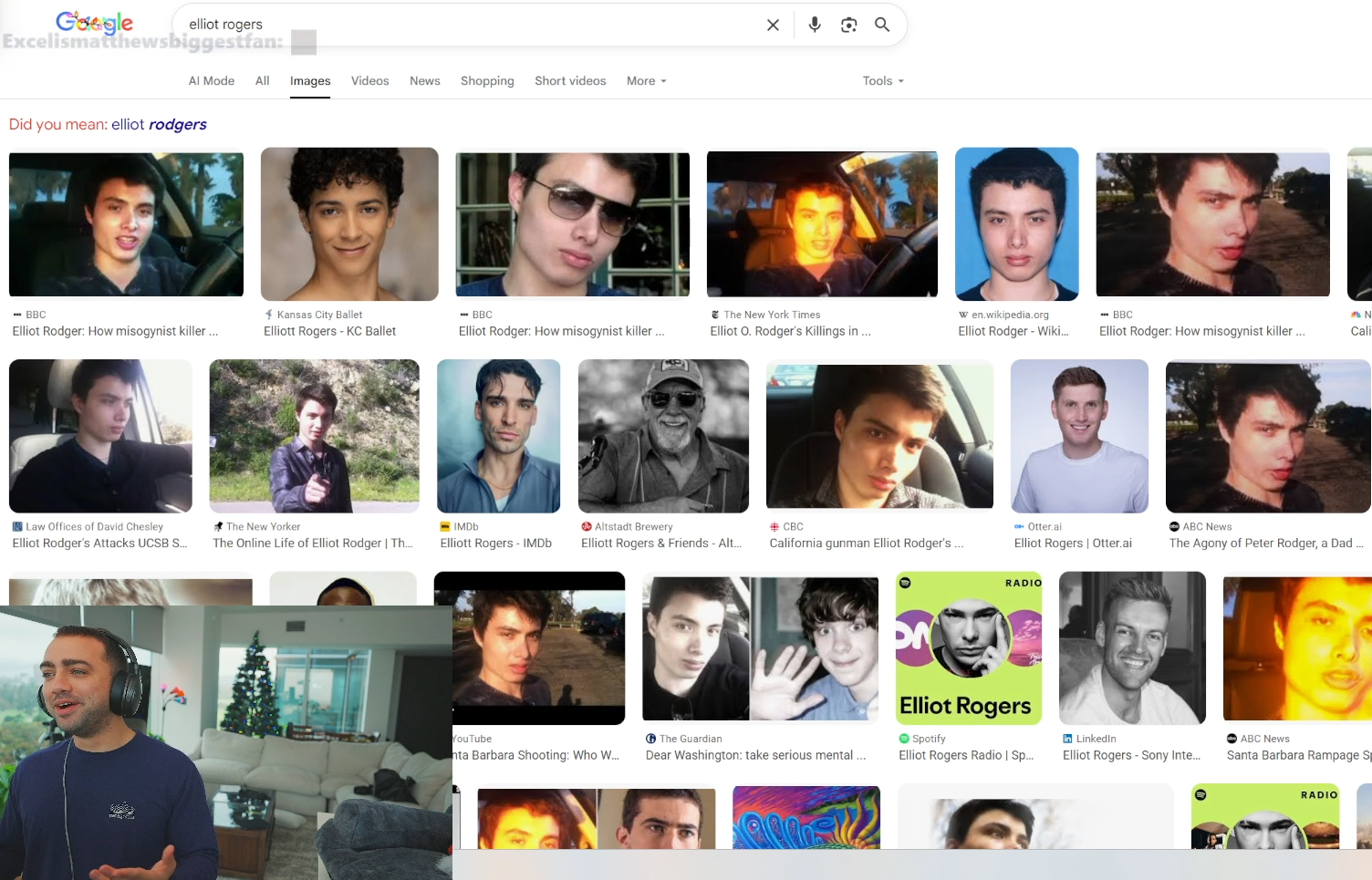Click The New Yorker source favicon
Screen dimensions: 1372x880
[218, 526]
